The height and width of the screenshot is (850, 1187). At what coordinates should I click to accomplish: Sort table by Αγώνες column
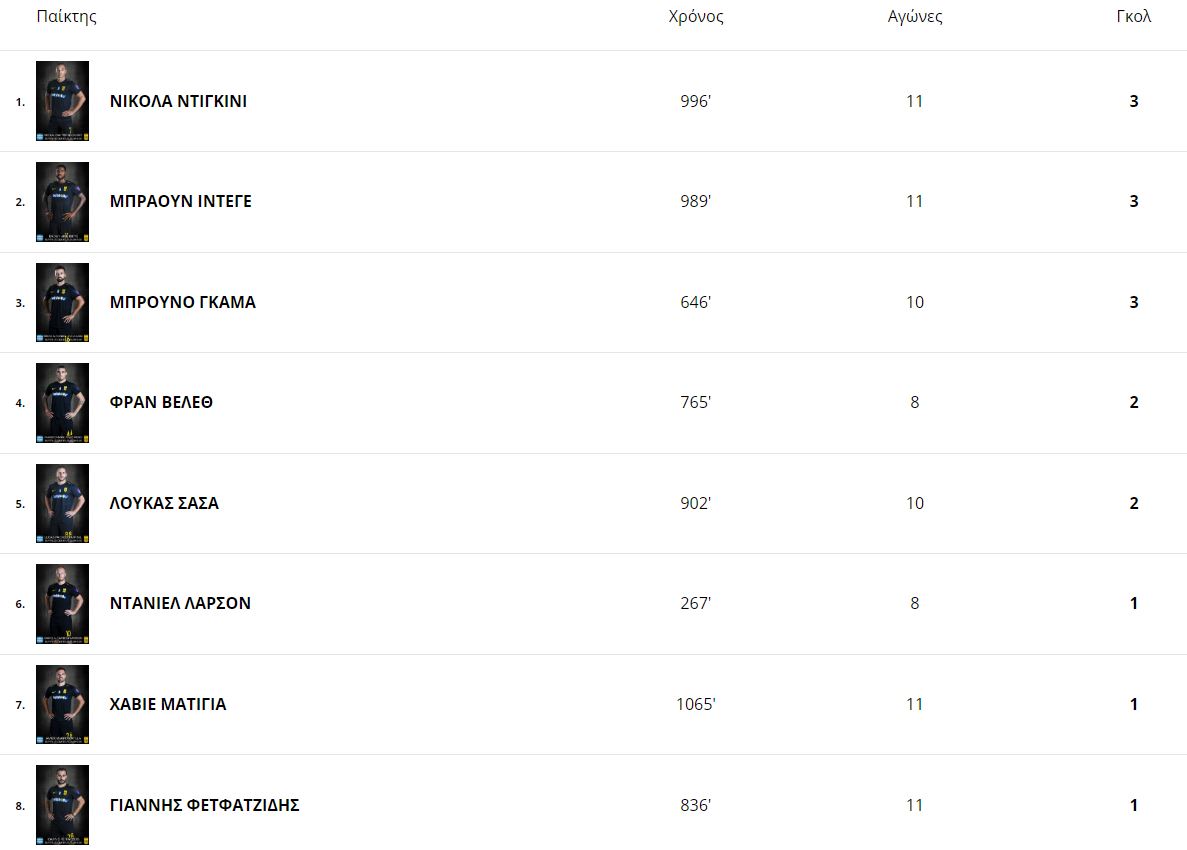915,17
